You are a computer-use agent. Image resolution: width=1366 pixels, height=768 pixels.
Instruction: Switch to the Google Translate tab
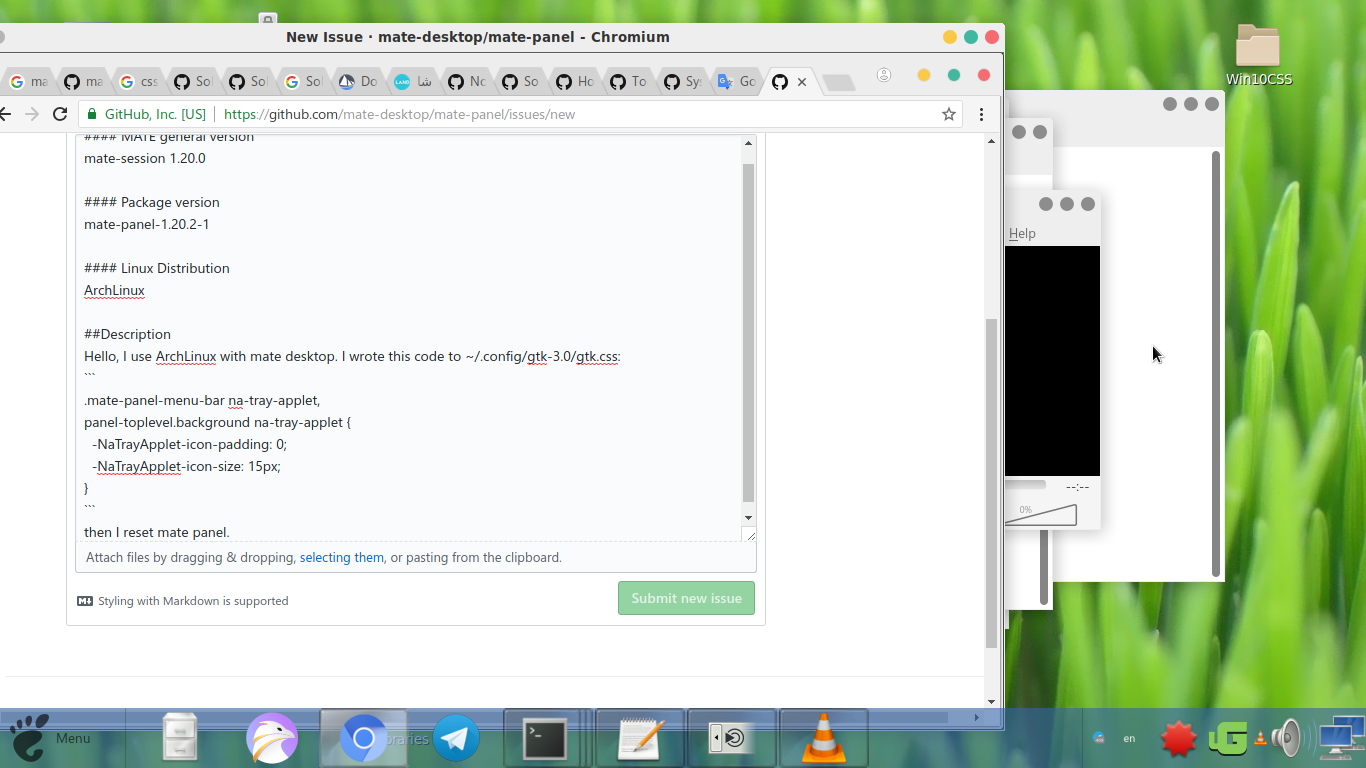point(736,82)
